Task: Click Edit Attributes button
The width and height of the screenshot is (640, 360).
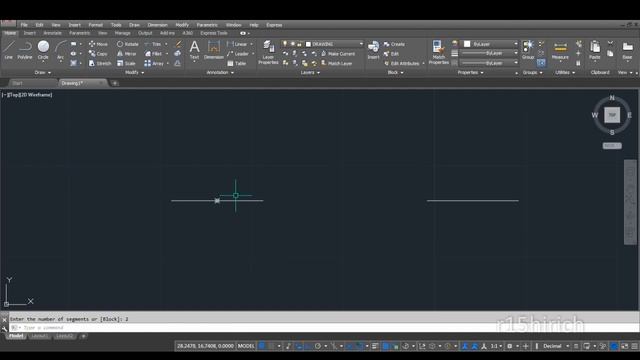Action: coord(402,64)
